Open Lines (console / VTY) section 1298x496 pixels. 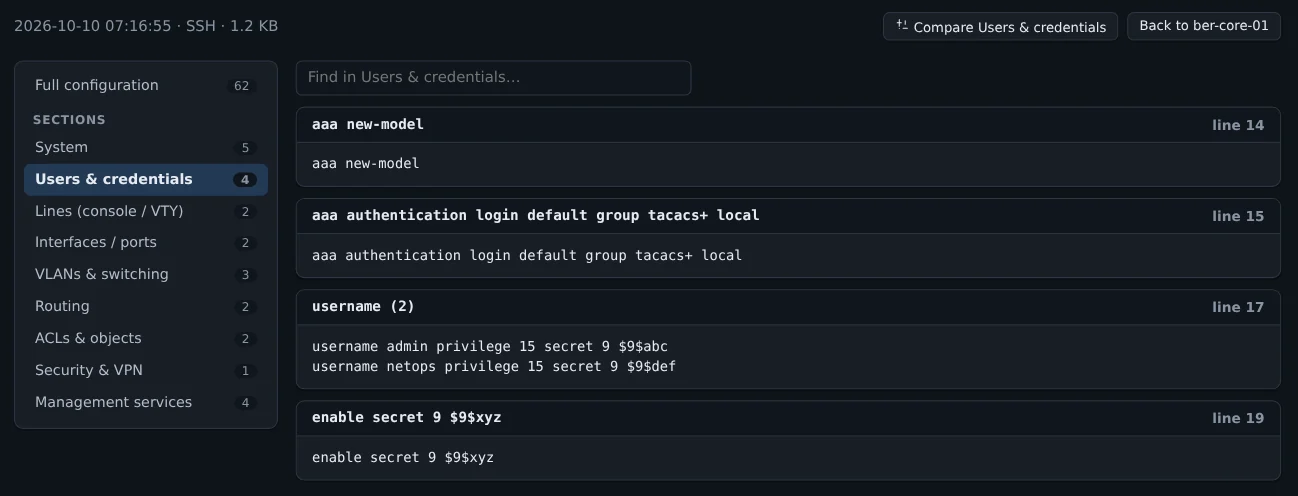[146, 212]
